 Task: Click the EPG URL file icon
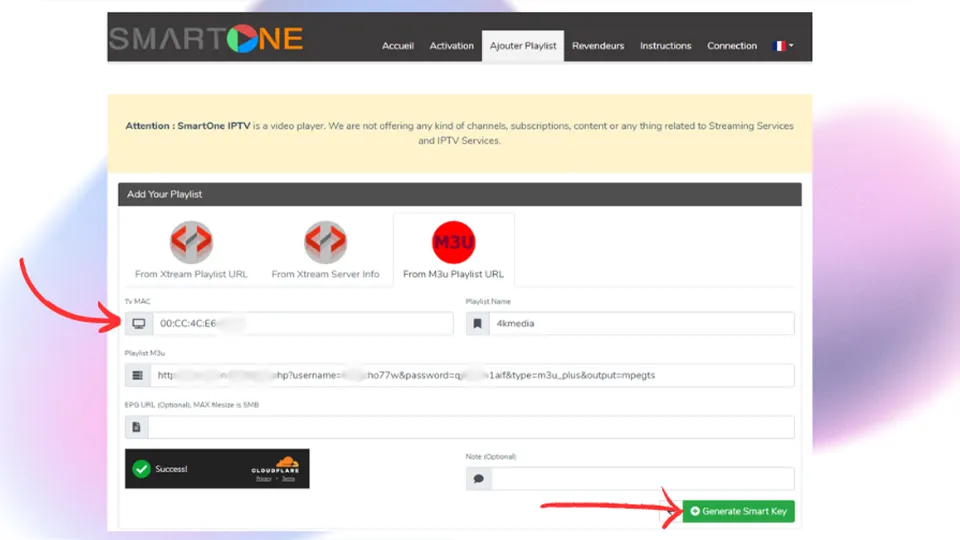(x=137, y=427)
